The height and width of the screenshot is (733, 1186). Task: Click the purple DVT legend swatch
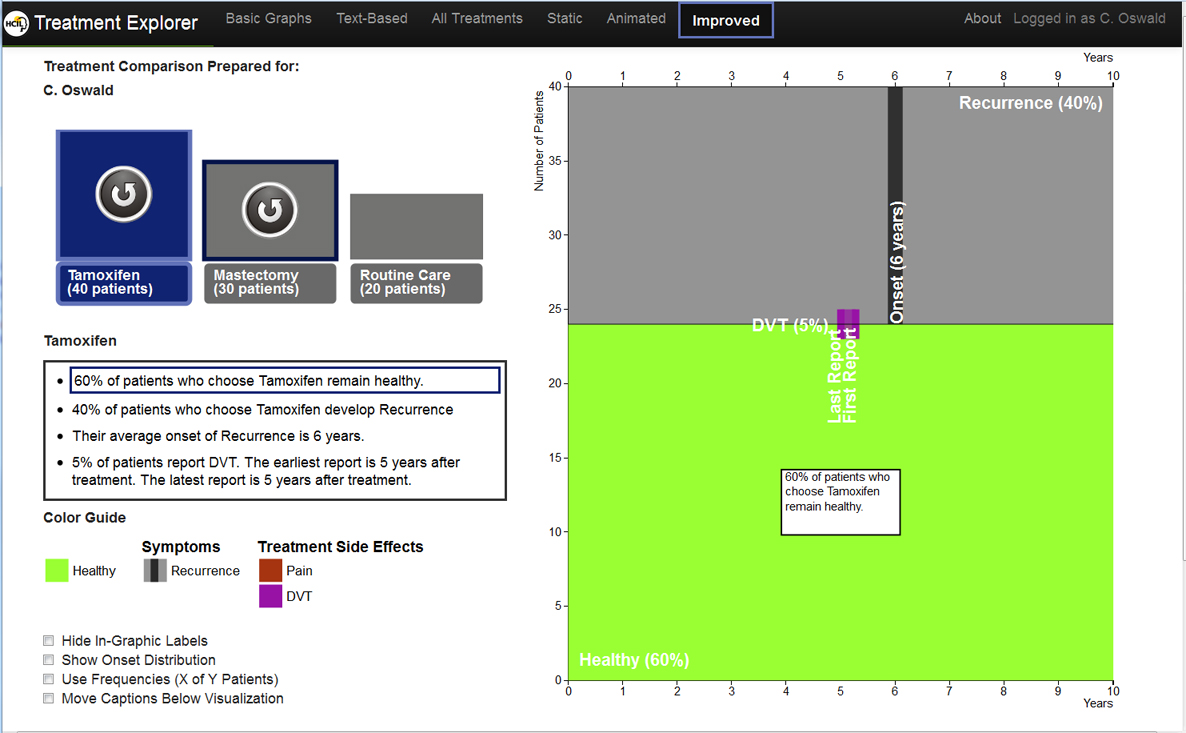click(271, 597)
